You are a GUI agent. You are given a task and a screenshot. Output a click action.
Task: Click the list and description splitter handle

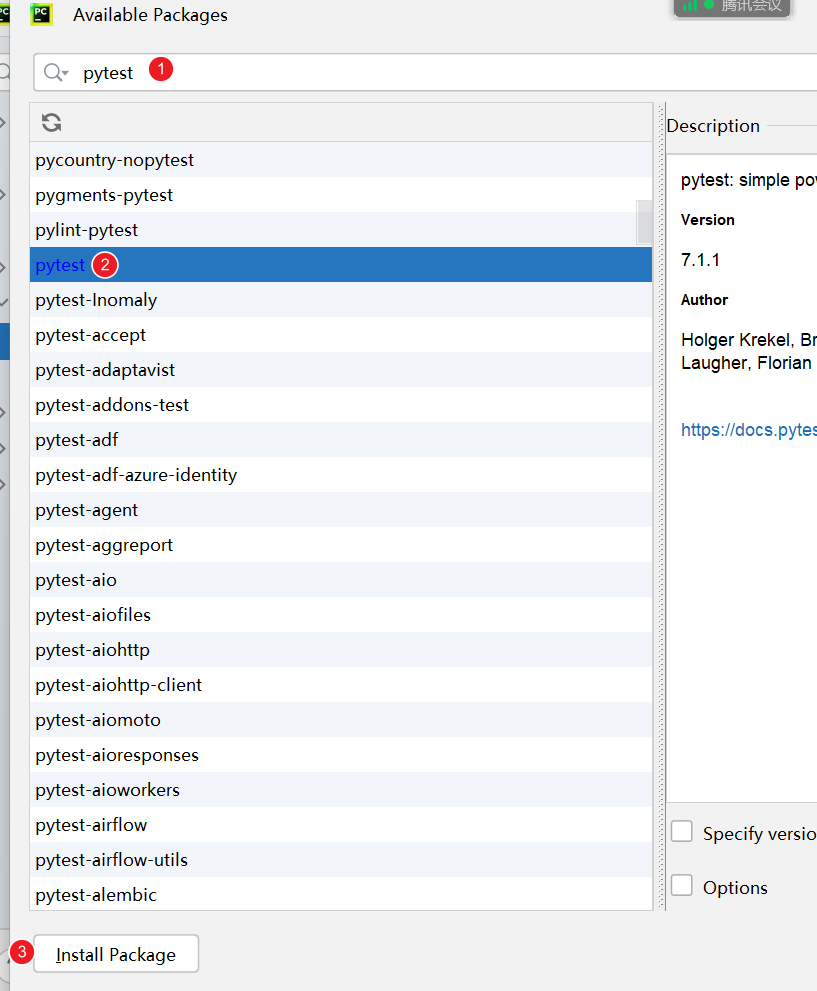[661, 507]
